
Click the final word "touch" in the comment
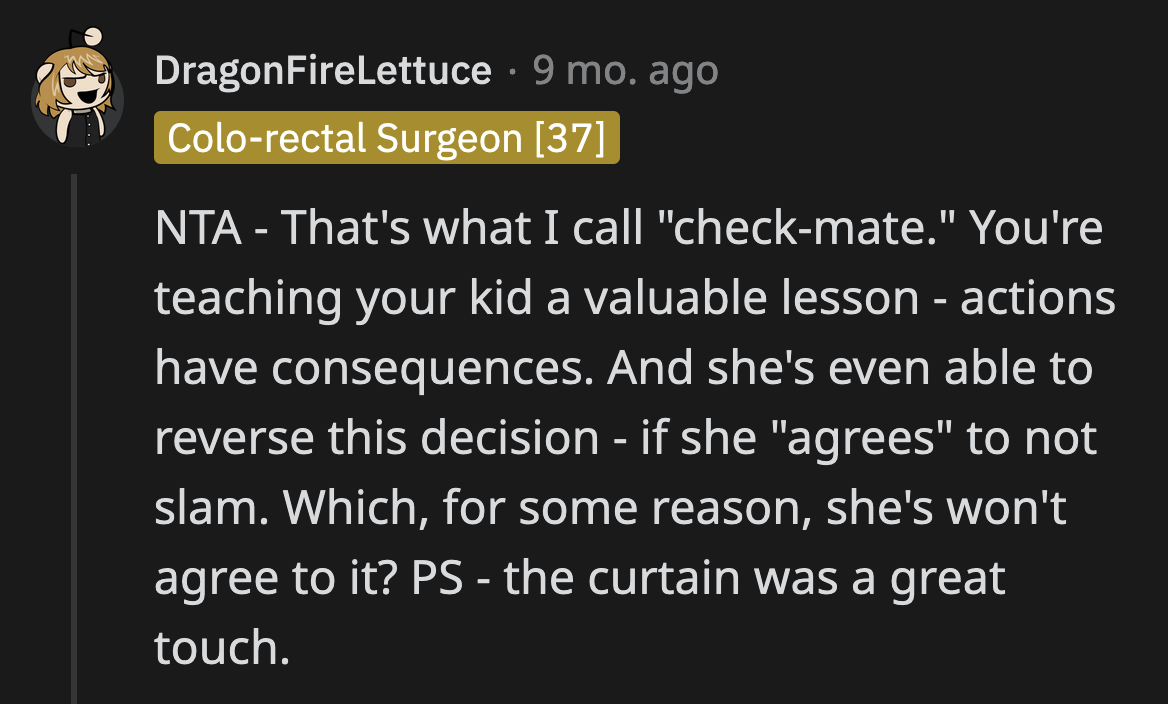click(217, 649)
